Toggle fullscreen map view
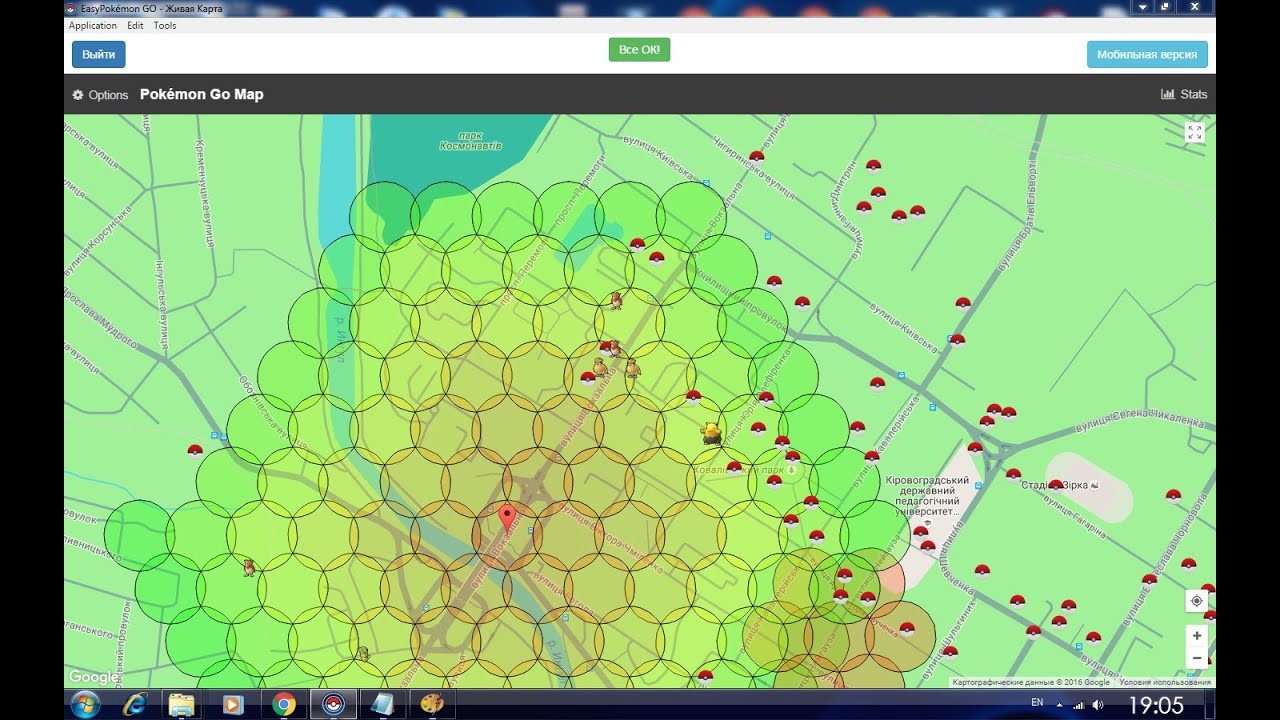This screenshot has width=1280, height=720. click(x=1194, y=133)
